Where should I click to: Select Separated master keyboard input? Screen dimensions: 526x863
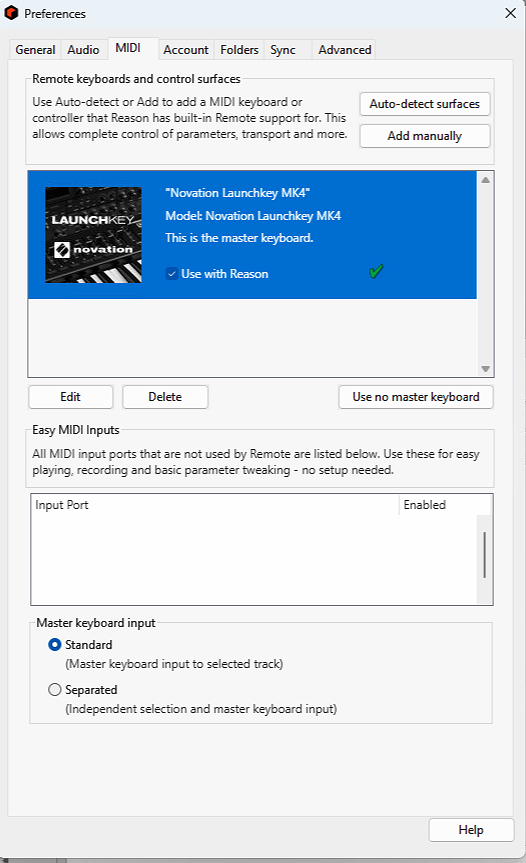coord(54,690)
